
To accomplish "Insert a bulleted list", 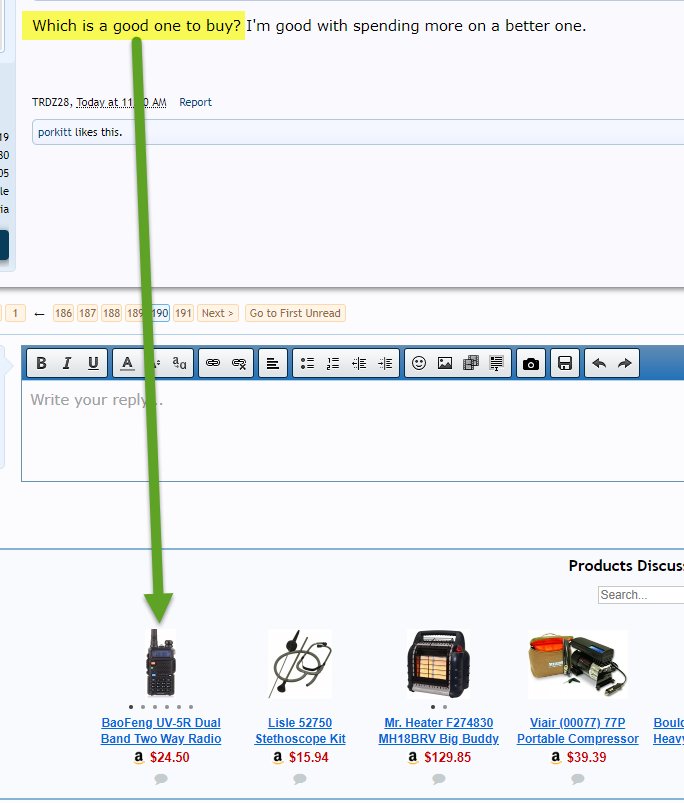I will tap(307, 363).
